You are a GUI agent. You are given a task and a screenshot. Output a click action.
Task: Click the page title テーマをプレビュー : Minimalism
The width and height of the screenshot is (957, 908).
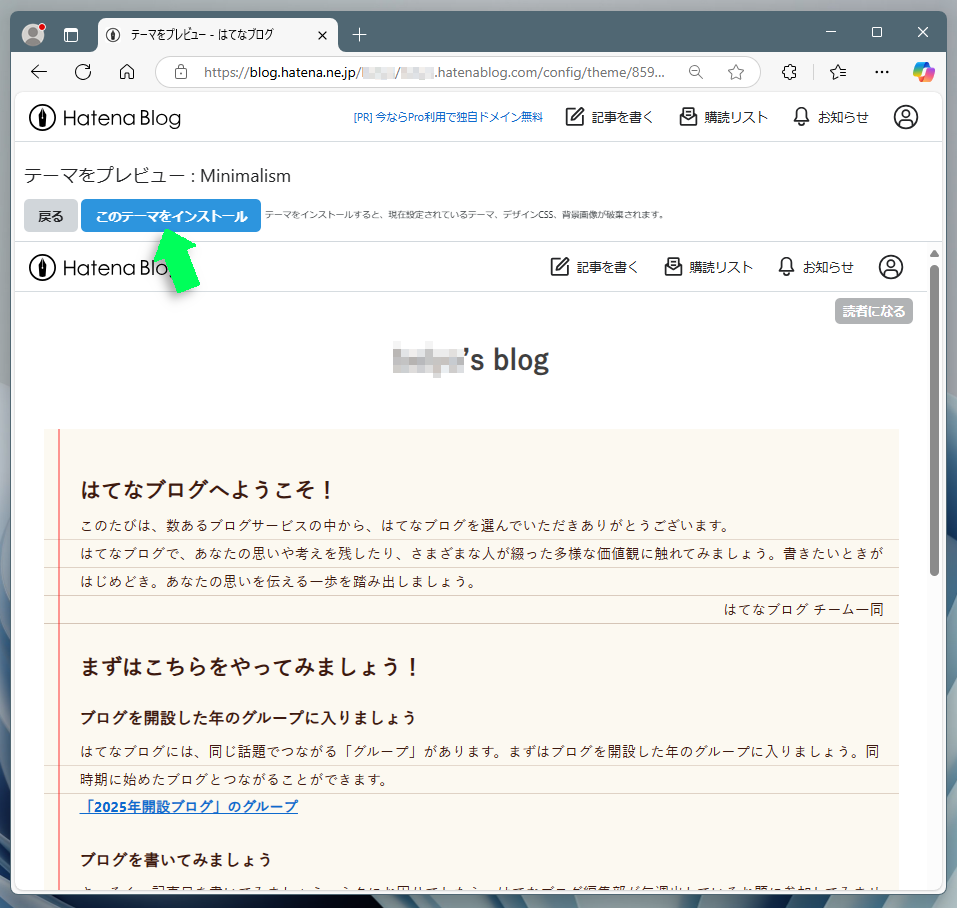(x=157, y=176)
